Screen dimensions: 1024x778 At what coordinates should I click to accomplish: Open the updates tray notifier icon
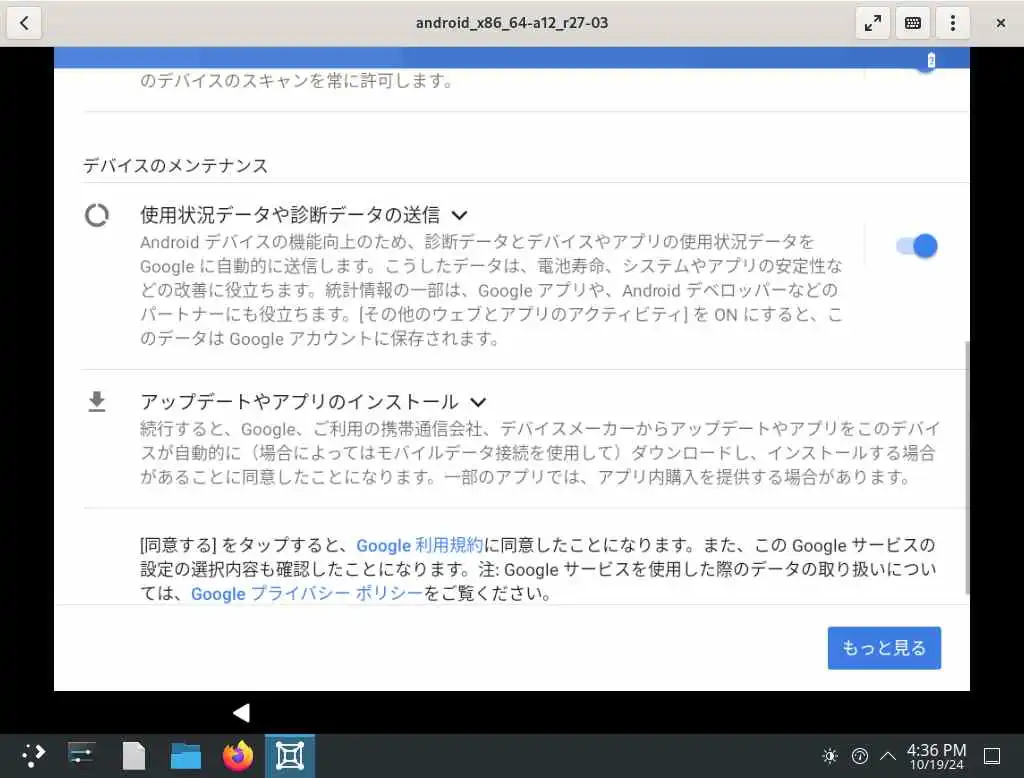pyautogui.click(x=859, y=756)
